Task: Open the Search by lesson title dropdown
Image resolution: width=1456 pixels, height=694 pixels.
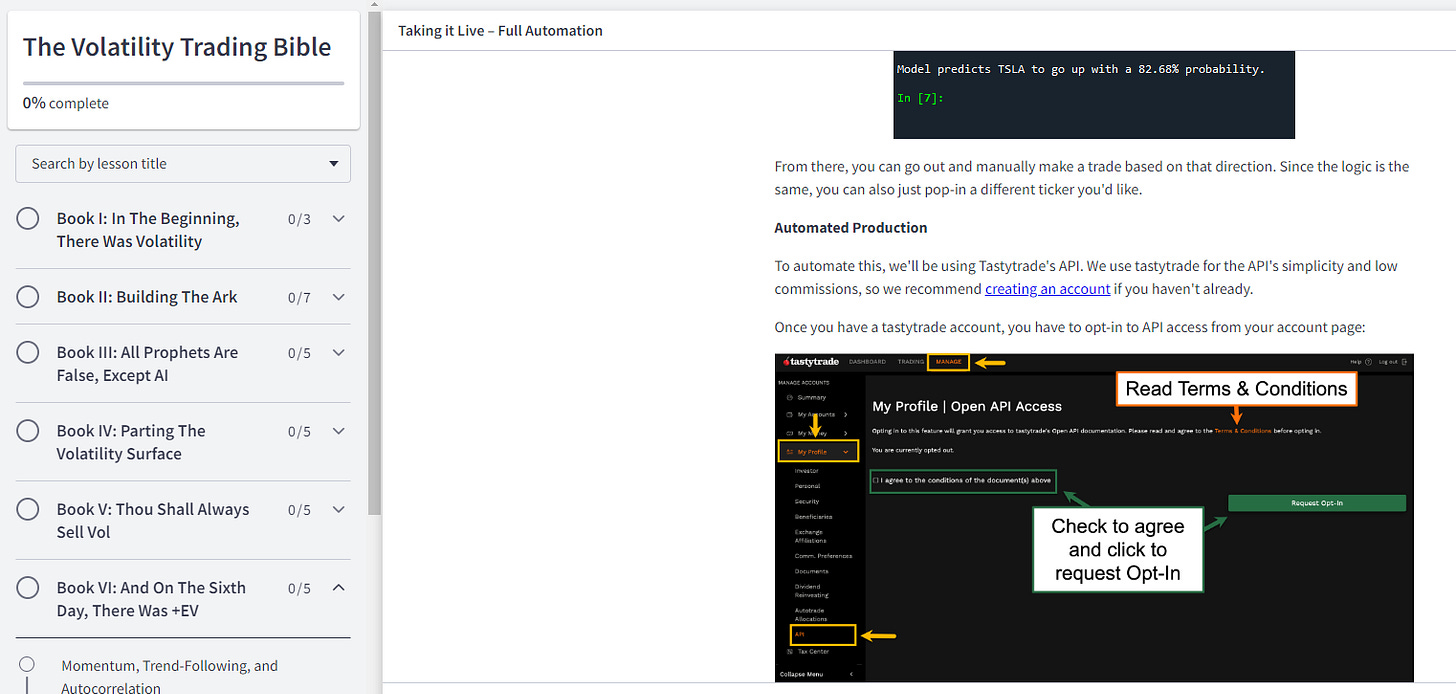Action: (x=183, y=164)
